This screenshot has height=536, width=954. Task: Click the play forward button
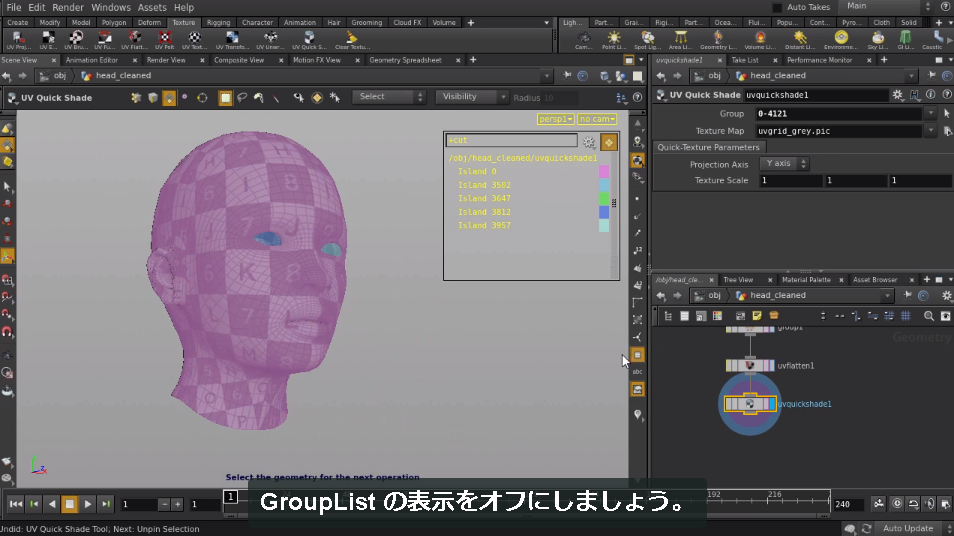click(x=88, y=504)
